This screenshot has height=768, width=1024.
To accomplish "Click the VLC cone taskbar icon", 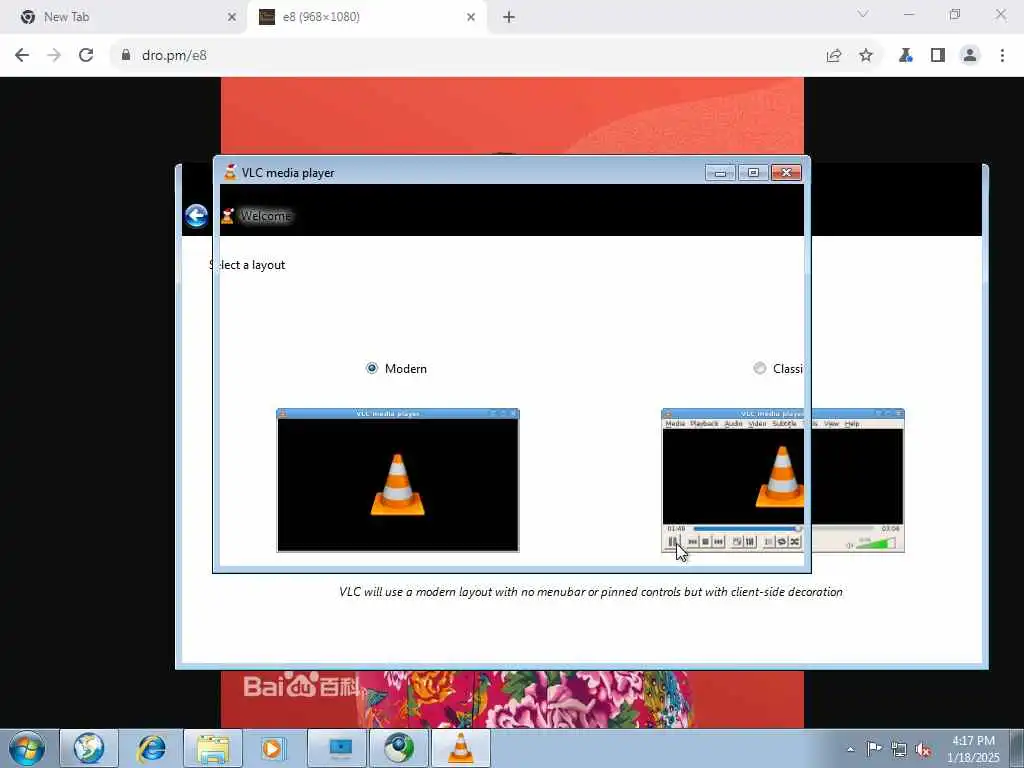I will [460, 748].
